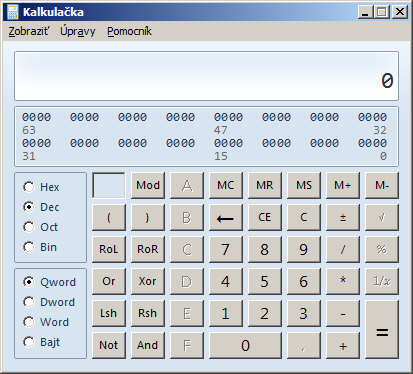Click digit 7 button
413x374 pixels.
tap(226, 249)
